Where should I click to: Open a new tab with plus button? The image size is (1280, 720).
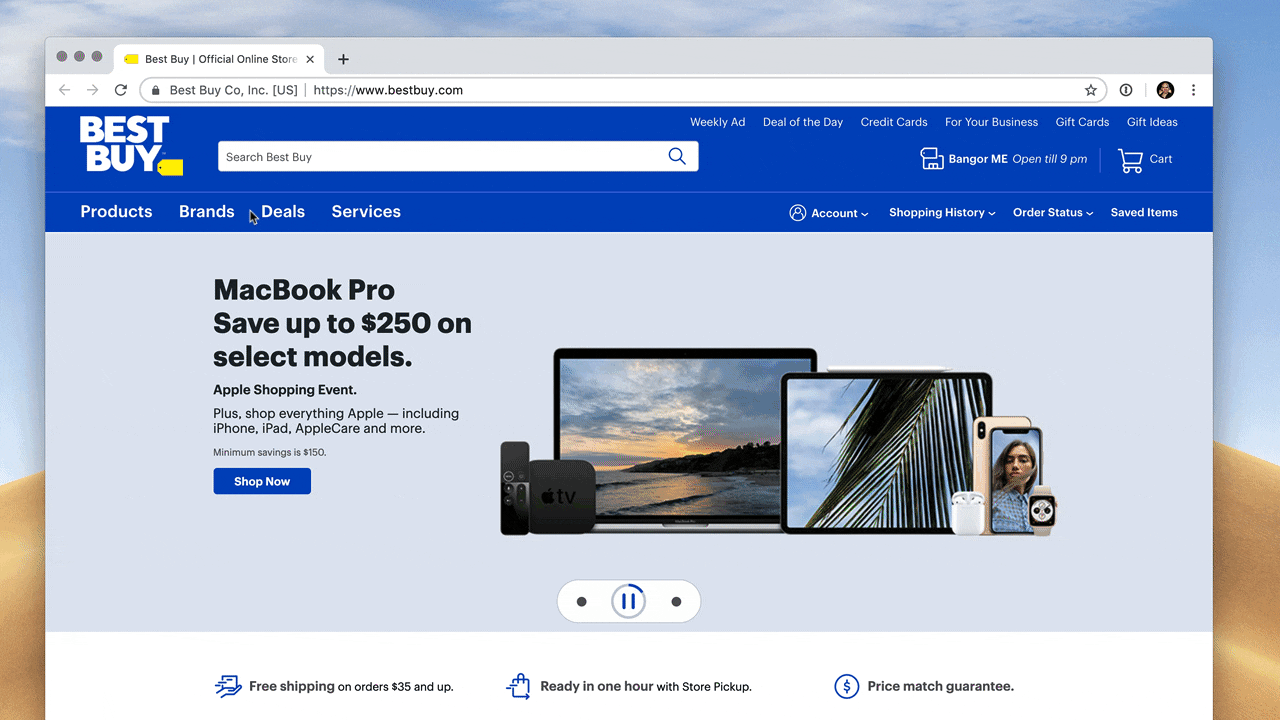point(343,59)
